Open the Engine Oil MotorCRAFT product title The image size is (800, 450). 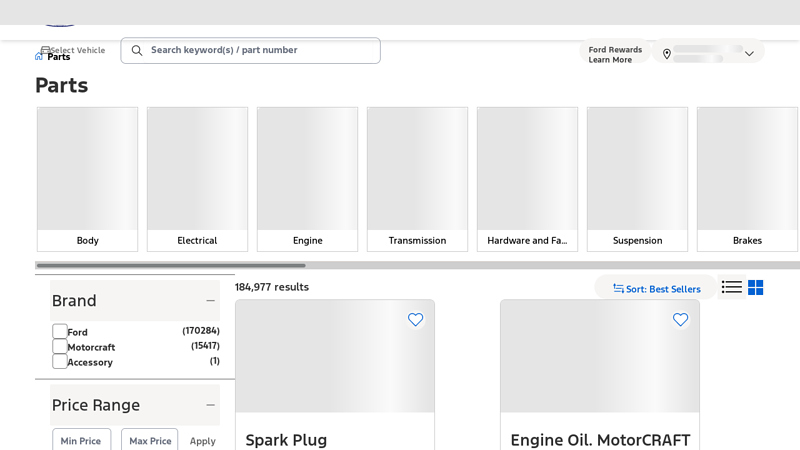[x=601, y=440]
